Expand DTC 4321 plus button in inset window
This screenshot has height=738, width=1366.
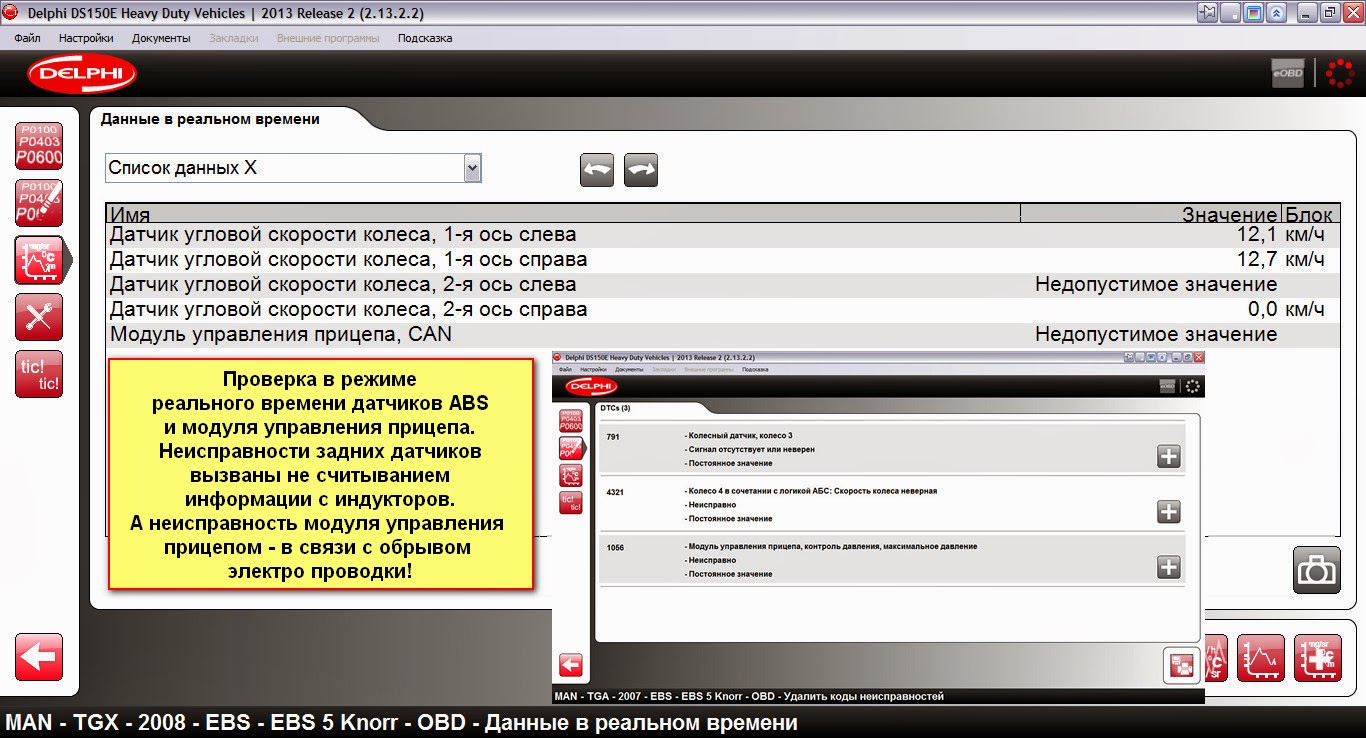point(1168,512)
